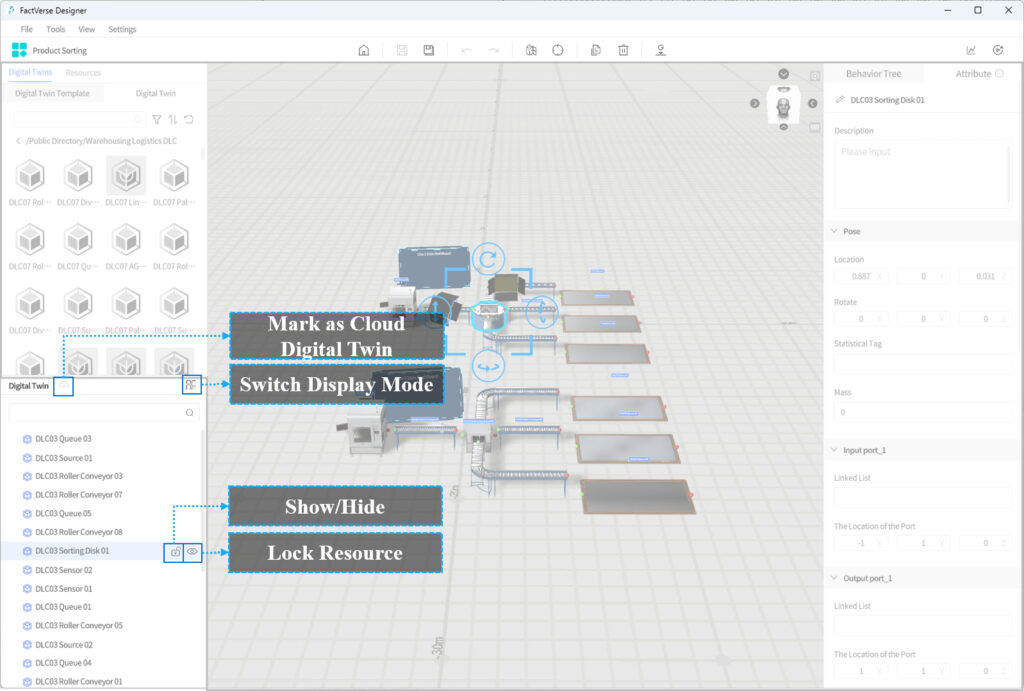1024x691 pixels.
Task: Click the view cube right arrow
Action: point(812,103)
